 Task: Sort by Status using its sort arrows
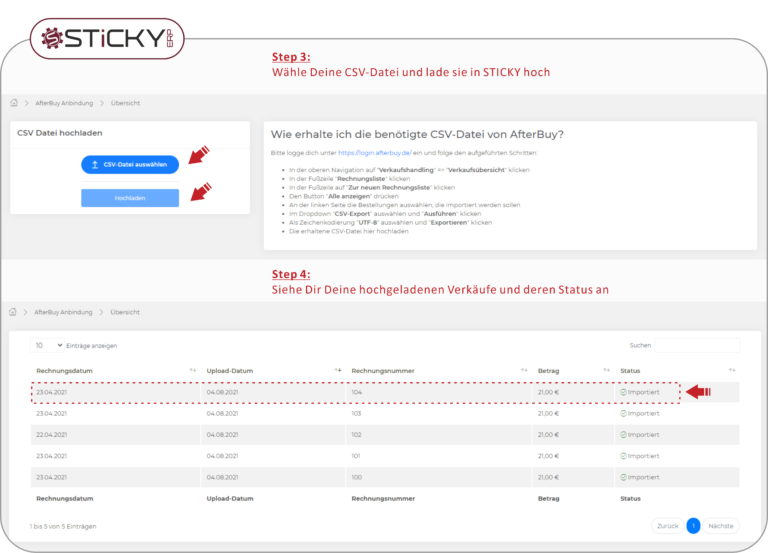point(732,370)
